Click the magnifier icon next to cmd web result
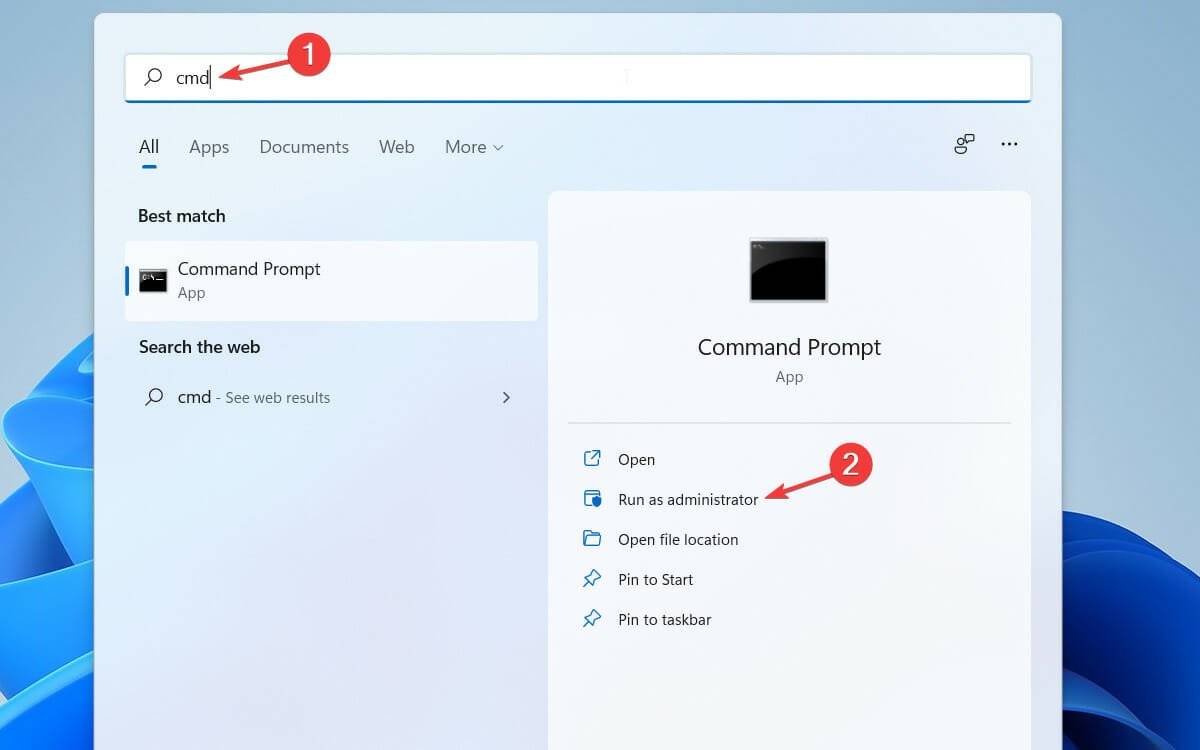 (x=153, y=397)
